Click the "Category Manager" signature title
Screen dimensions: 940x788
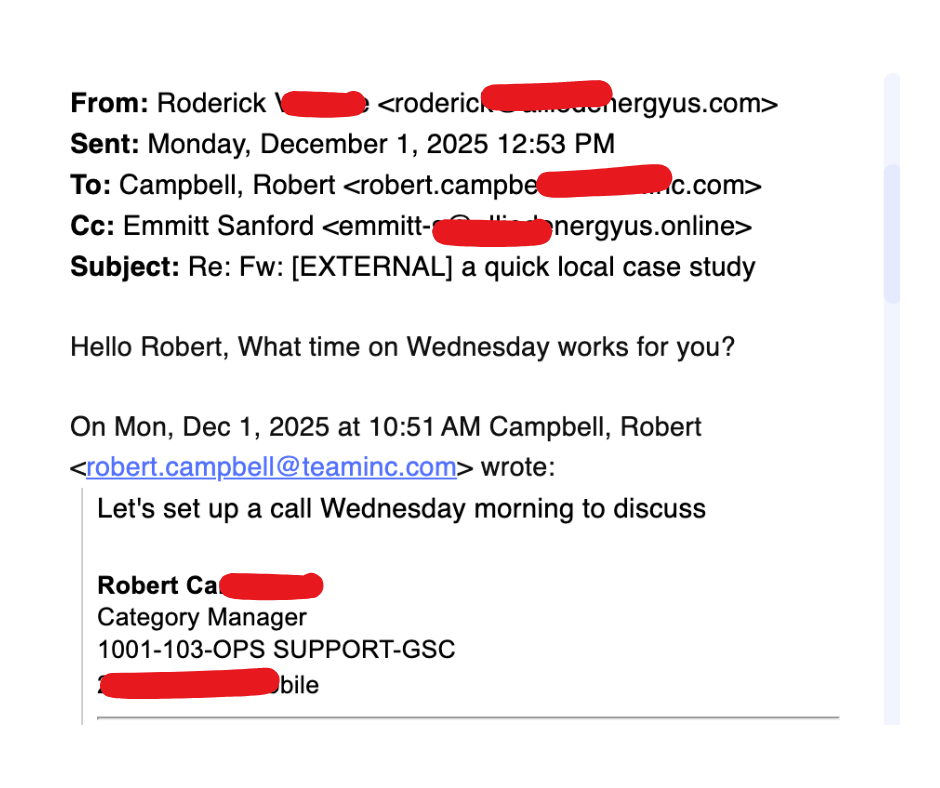pyautogui.click(x=201, y=617)
